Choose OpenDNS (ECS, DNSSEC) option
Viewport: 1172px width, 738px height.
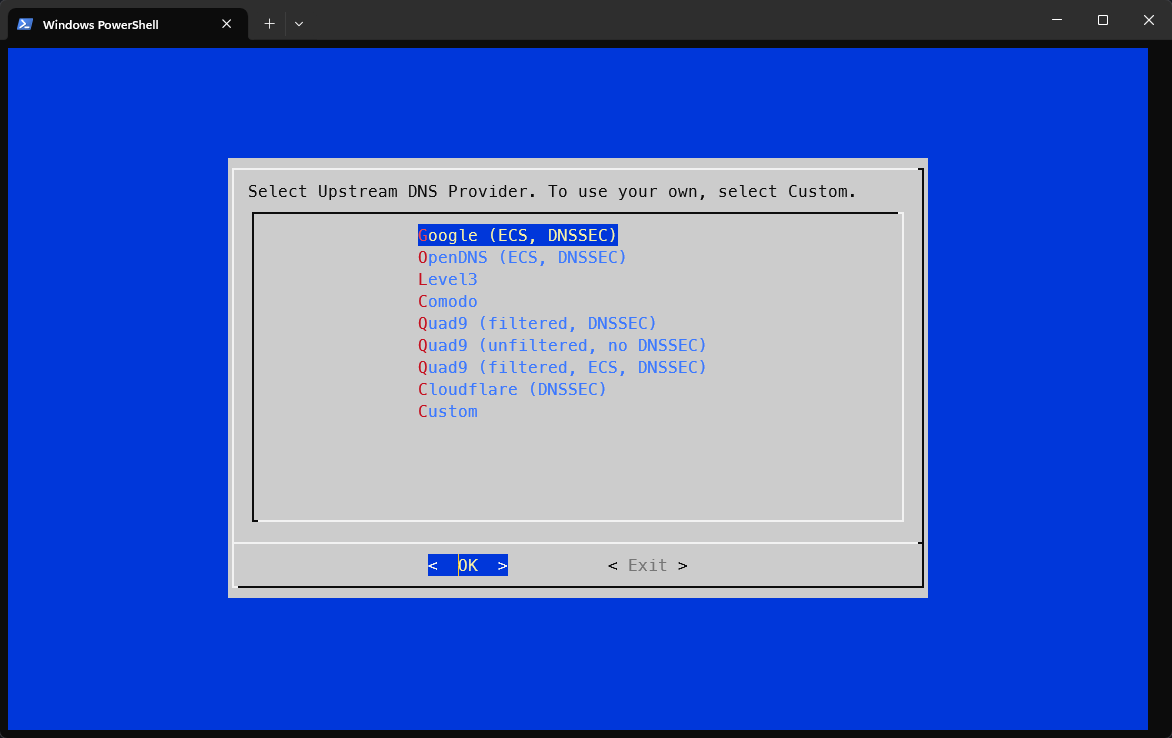coord(522,257)
